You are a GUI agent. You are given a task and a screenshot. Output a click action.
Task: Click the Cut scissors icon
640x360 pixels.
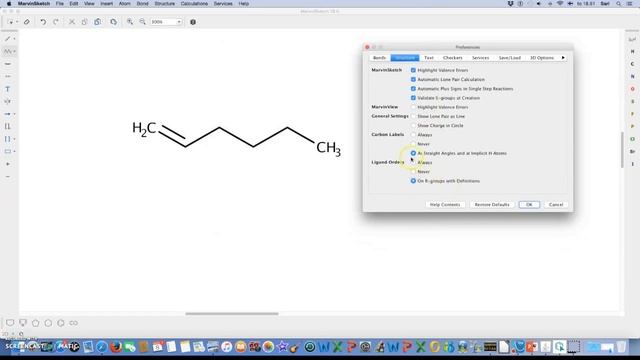72,22
